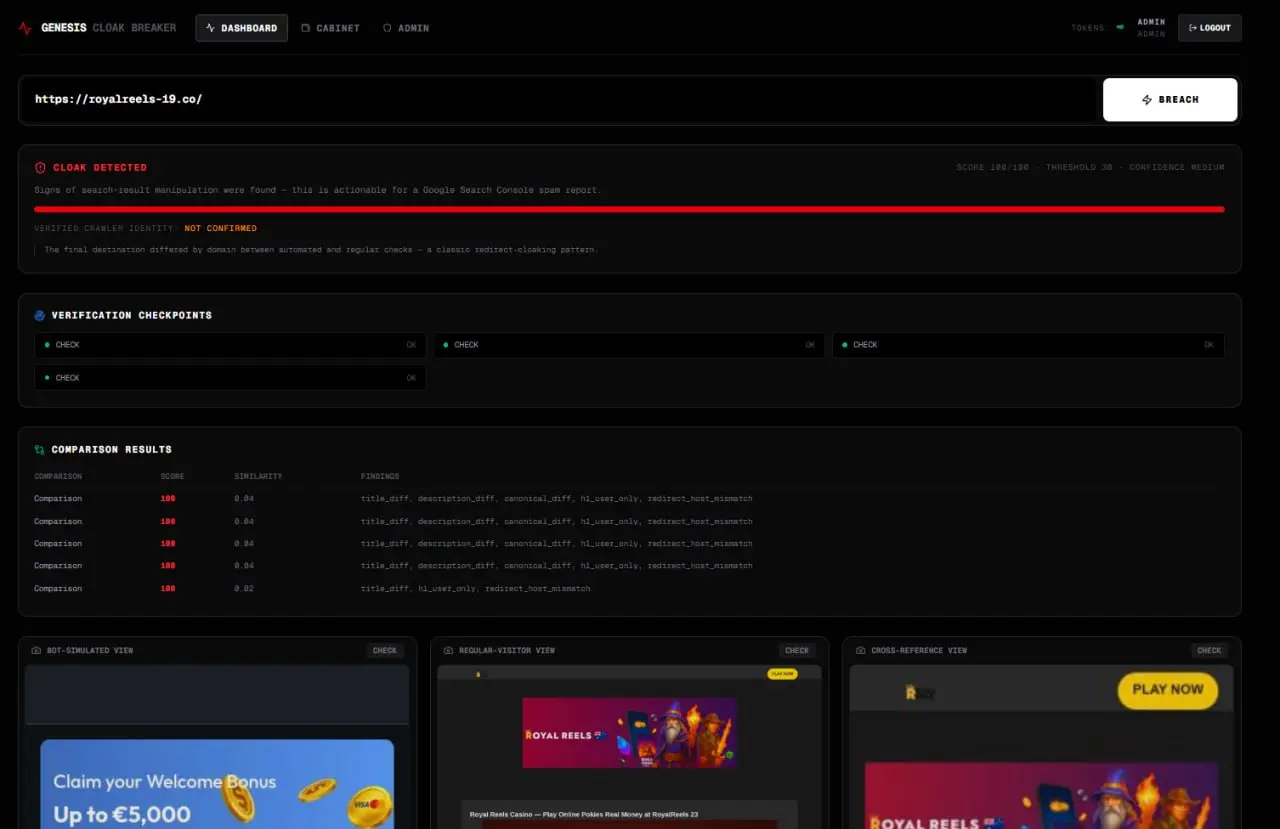Go to the Admin tab
This screenshot has height=829, width=1280.
(x=406, y=28)
